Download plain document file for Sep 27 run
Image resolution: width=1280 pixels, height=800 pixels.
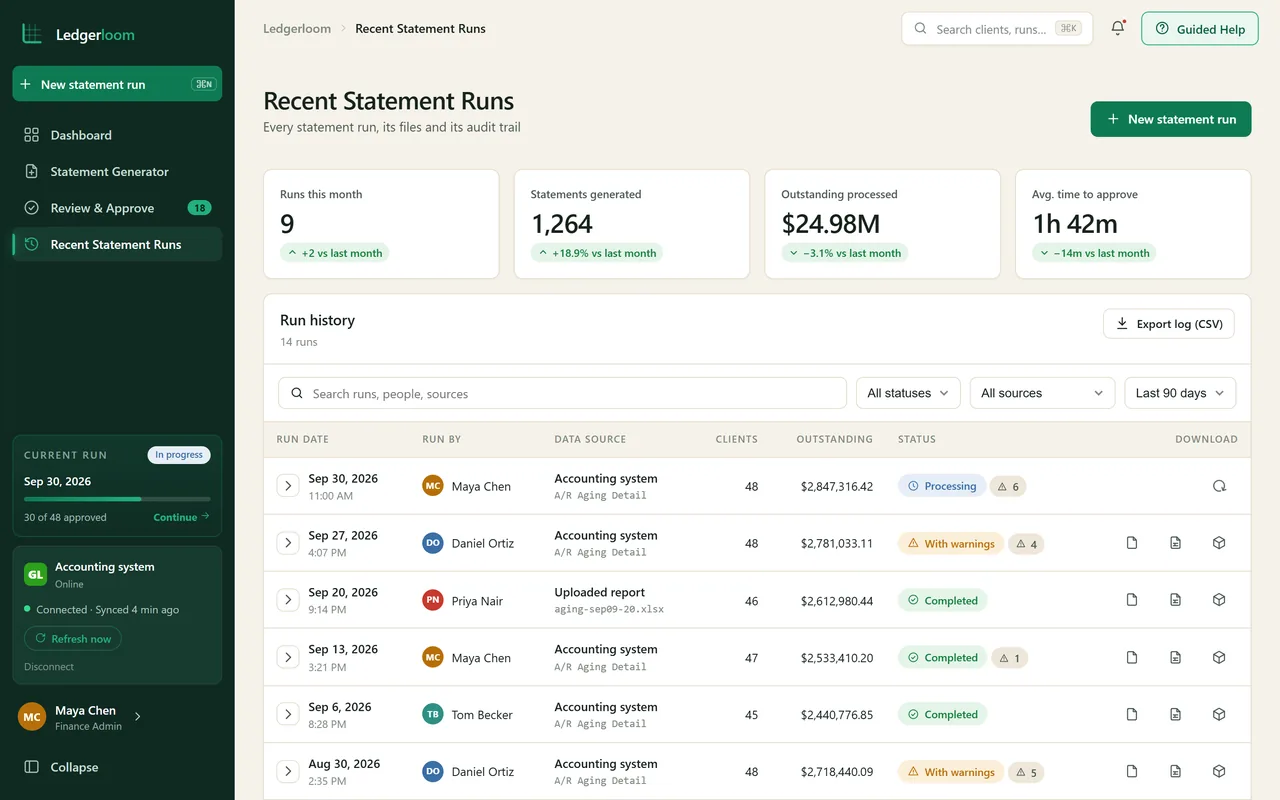[1132, 543]
